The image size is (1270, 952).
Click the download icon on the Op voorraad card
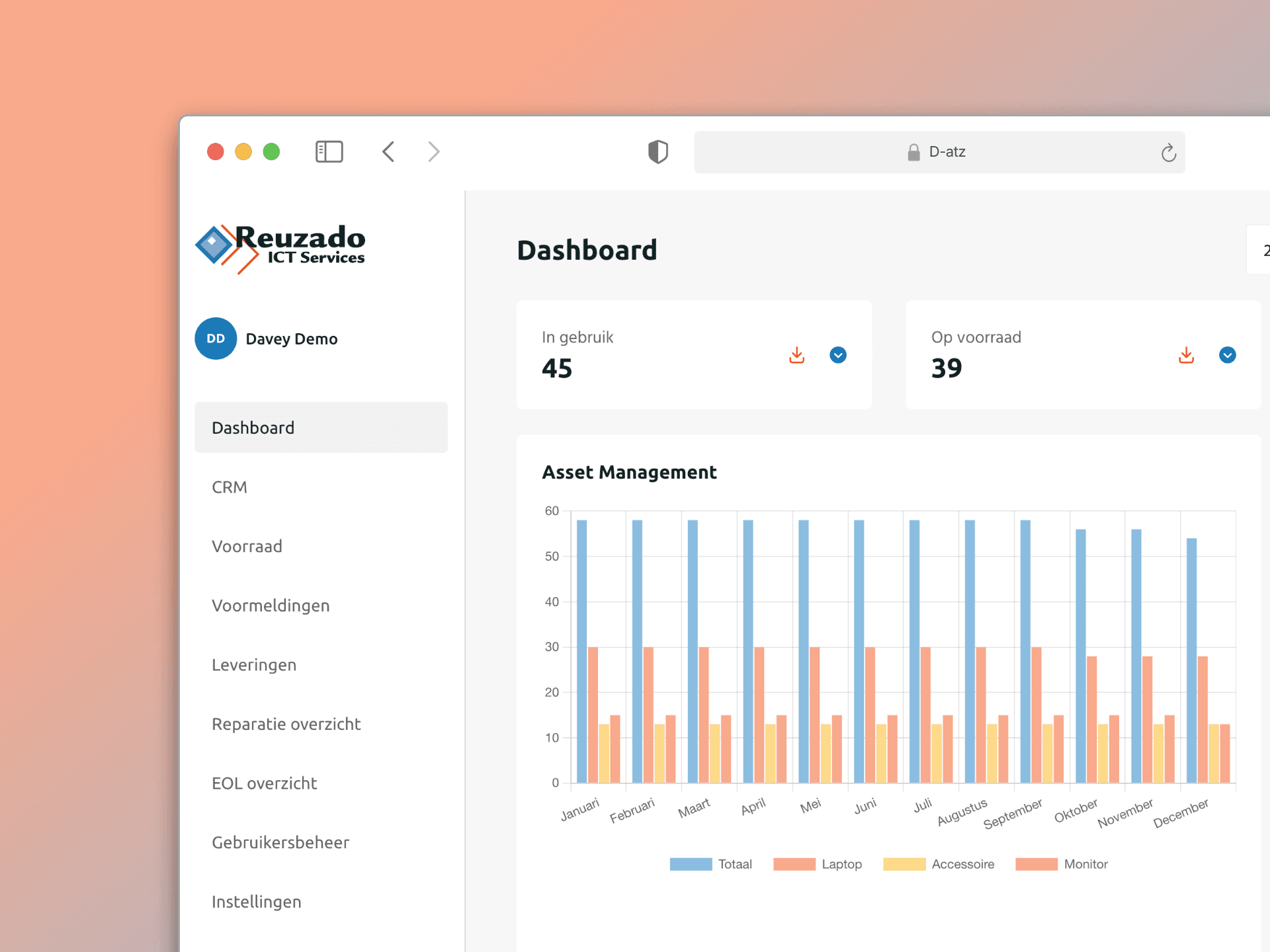[x=1186, y=355]
